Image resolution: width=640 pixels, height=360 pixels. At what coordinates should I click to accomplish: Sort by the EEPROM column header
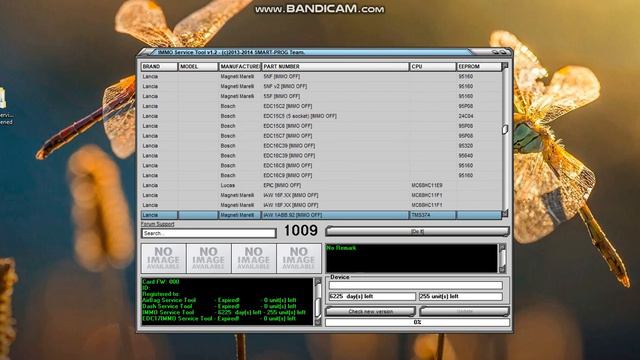[479, 66]
